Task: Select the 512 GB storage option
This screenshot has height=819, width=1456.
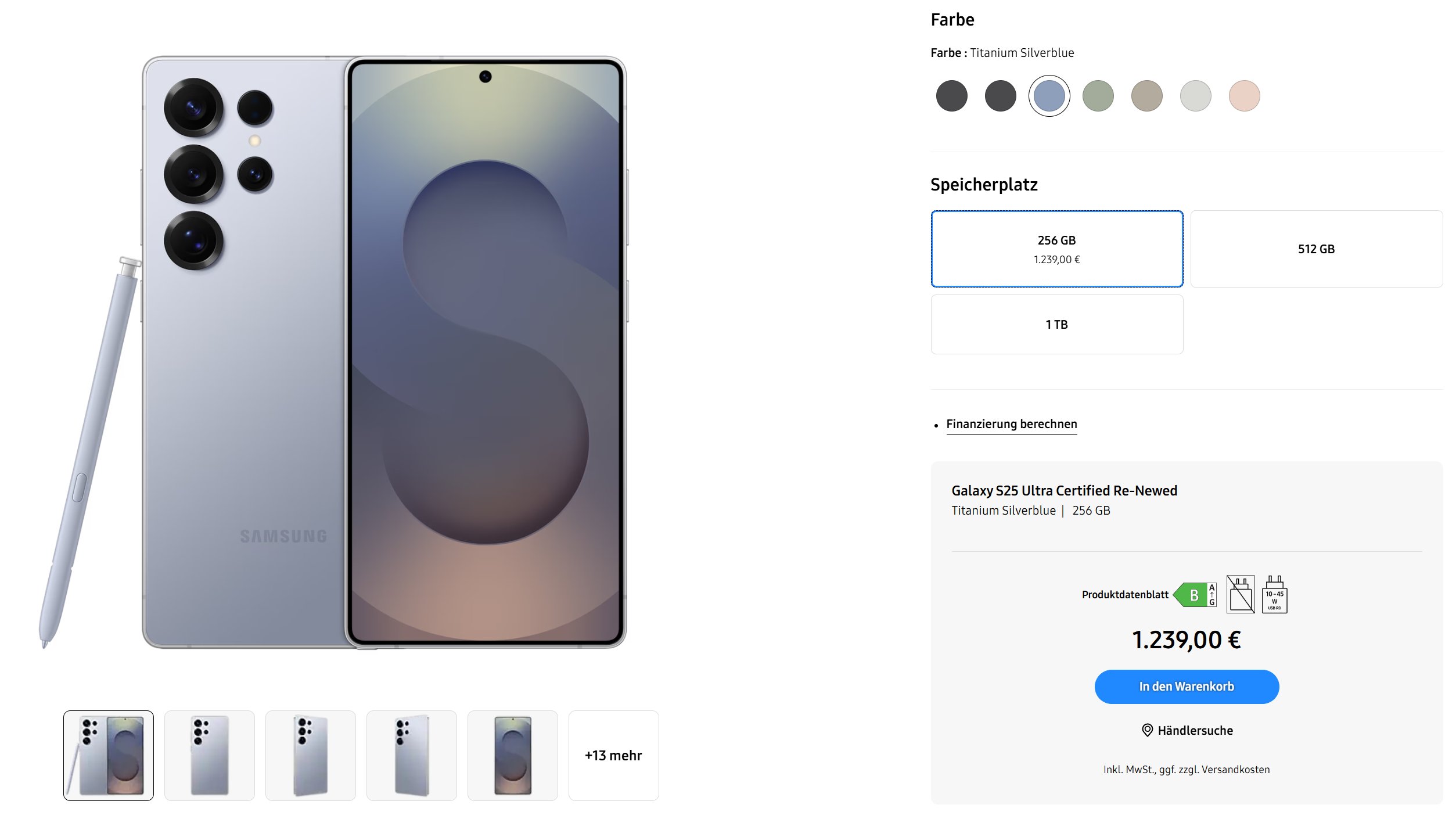Action: pyautogui.click(x=1316, y=249)
